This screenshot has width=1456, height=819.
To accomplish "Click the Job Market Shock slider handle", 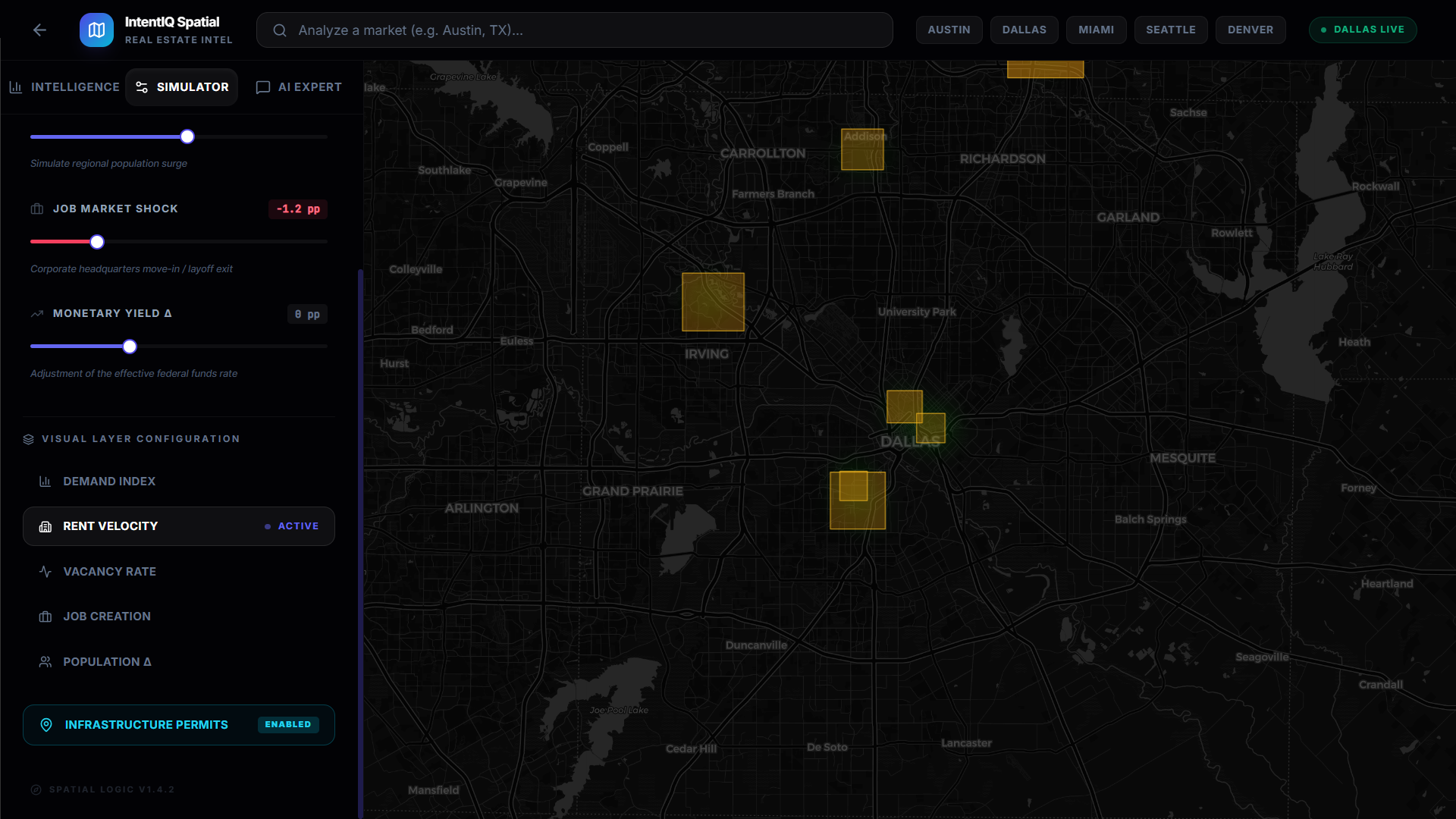I will tap(97, 242).
